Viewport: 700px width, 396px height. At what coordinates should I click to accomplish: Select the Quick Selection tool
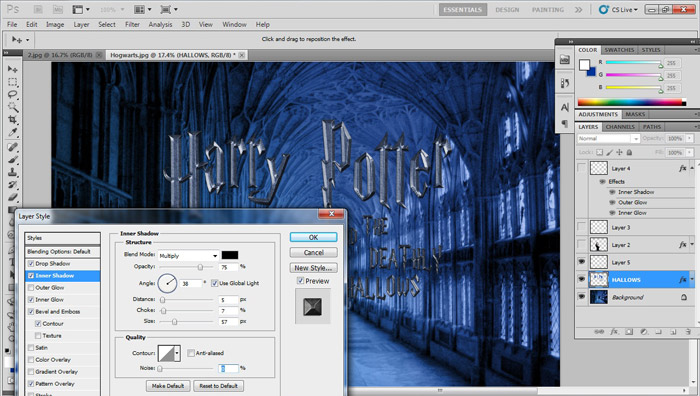pyautogui.click(x=12, y=107)
